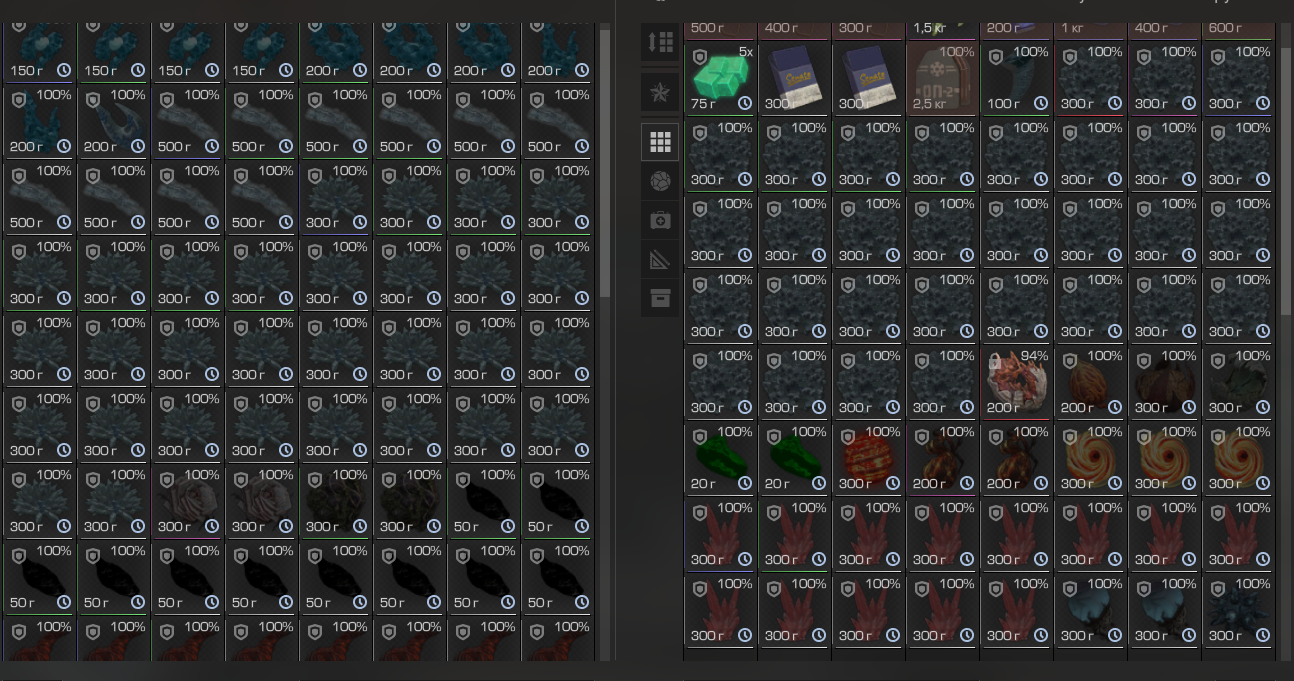Click clock icon on spiky dark-blue artifact
The image size is (1294, 681).
(1263, 635)
